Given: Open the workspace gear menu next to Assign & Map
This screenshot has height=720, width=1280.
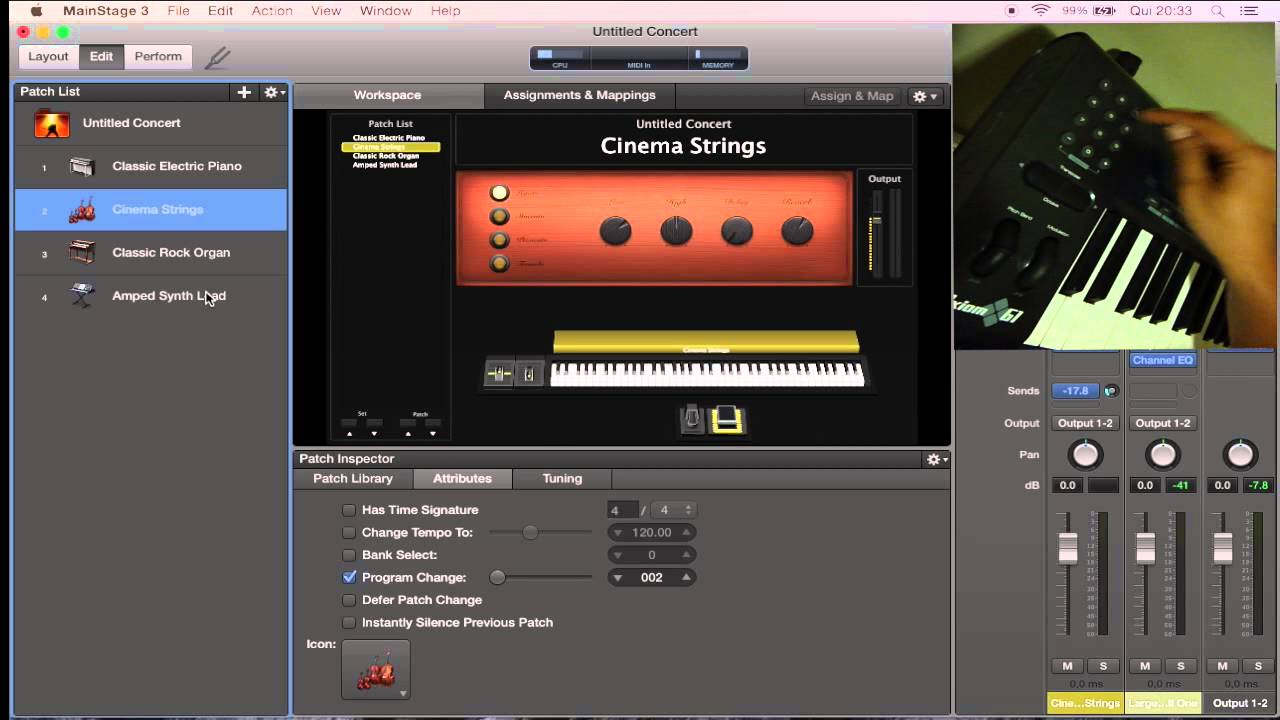Looking at the screenshot, I should [924, 96].
